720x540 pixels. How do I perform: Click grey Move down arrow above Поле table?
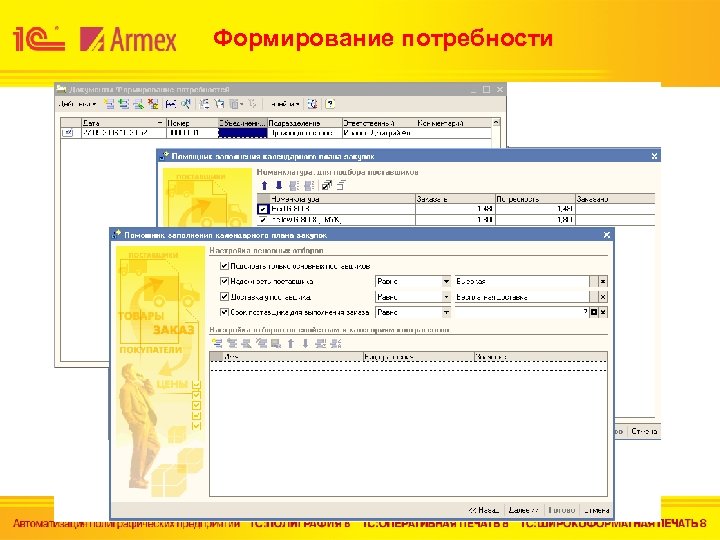click(x=305, y=343)
